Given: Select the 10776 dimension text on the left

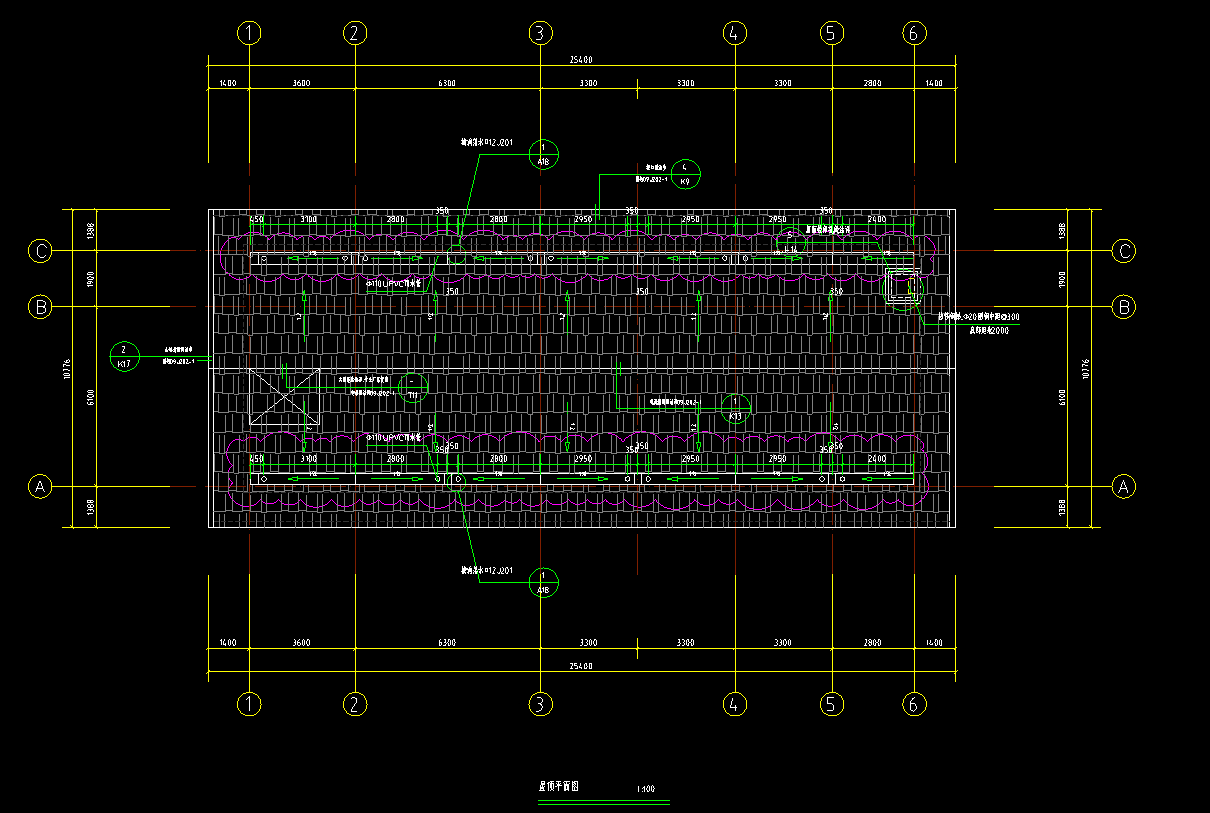Looking at the screenshot, I should pos(66,369).
